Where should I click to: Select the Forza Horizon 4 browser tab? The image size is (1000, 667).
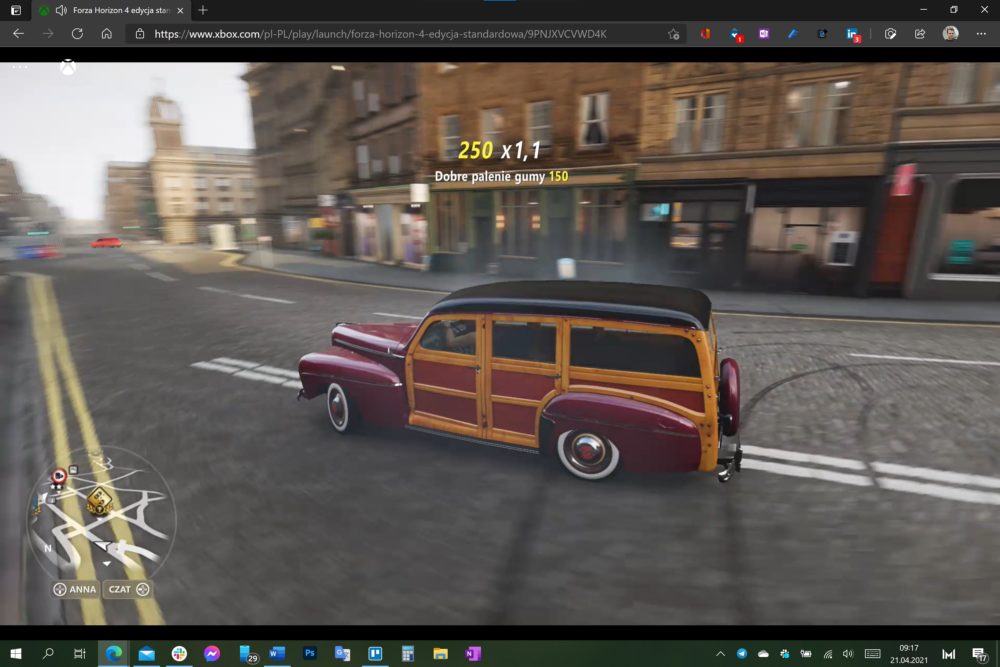click(112, 10)
